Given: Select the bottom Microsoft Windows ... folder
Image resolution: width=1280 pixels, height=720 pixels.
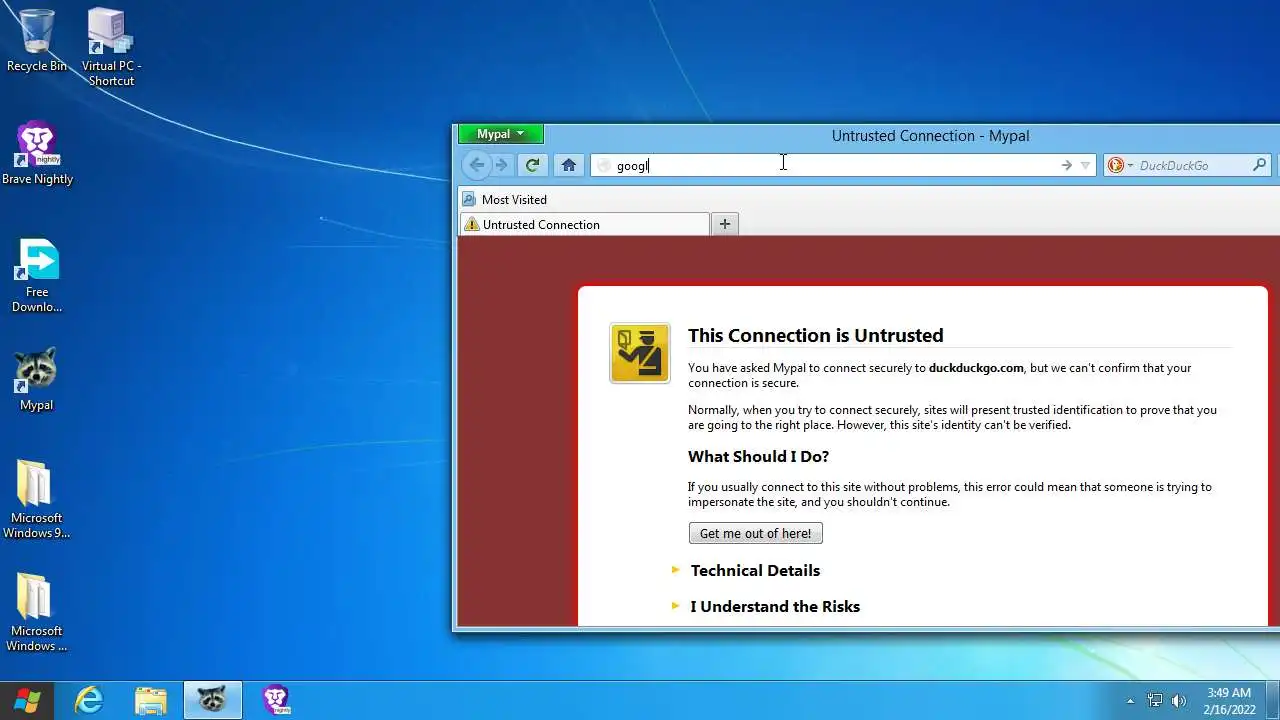Looking at the screenshot, I should 36,612.
